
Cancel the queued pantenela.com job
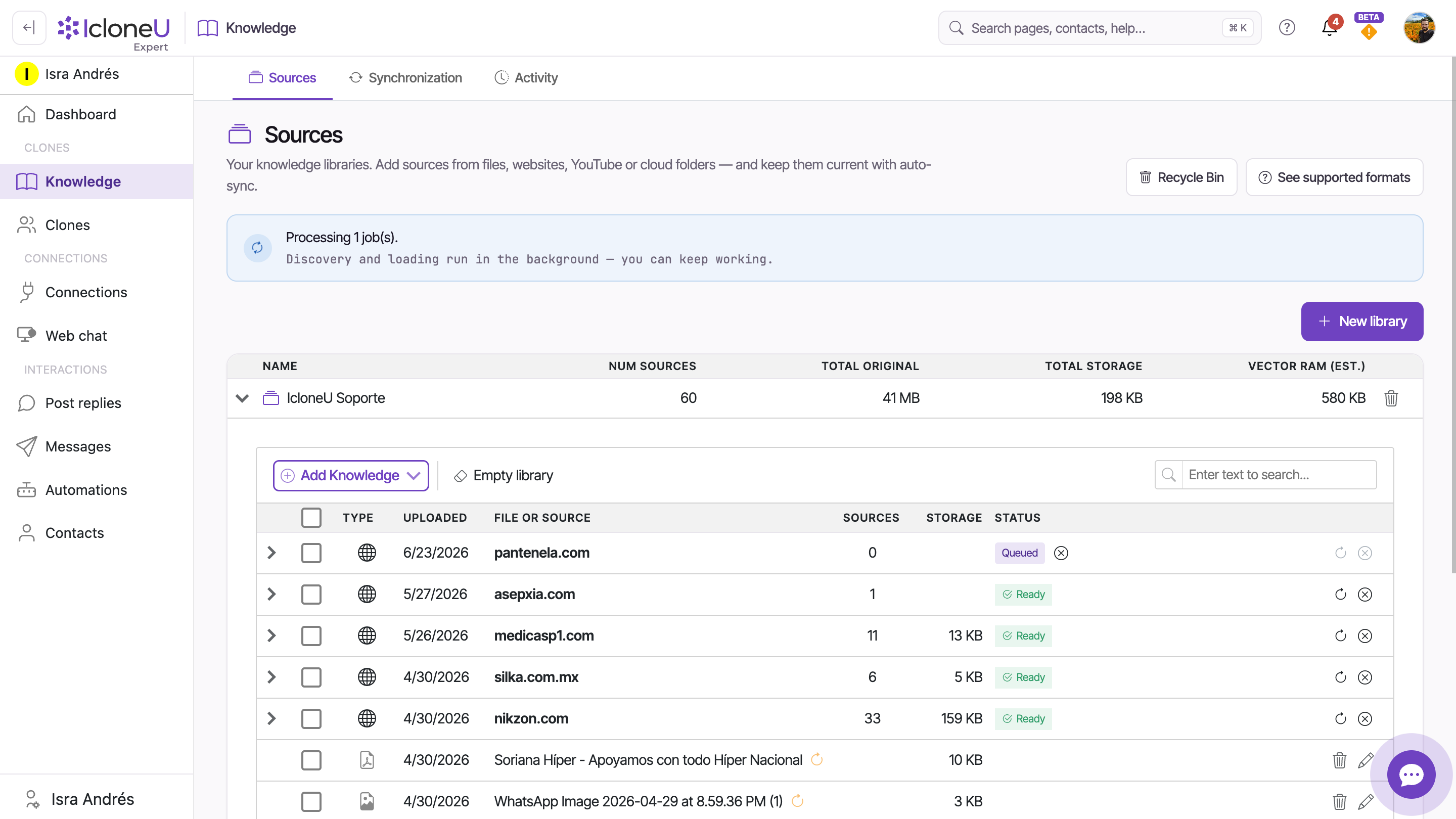(x=1061, y=553)
